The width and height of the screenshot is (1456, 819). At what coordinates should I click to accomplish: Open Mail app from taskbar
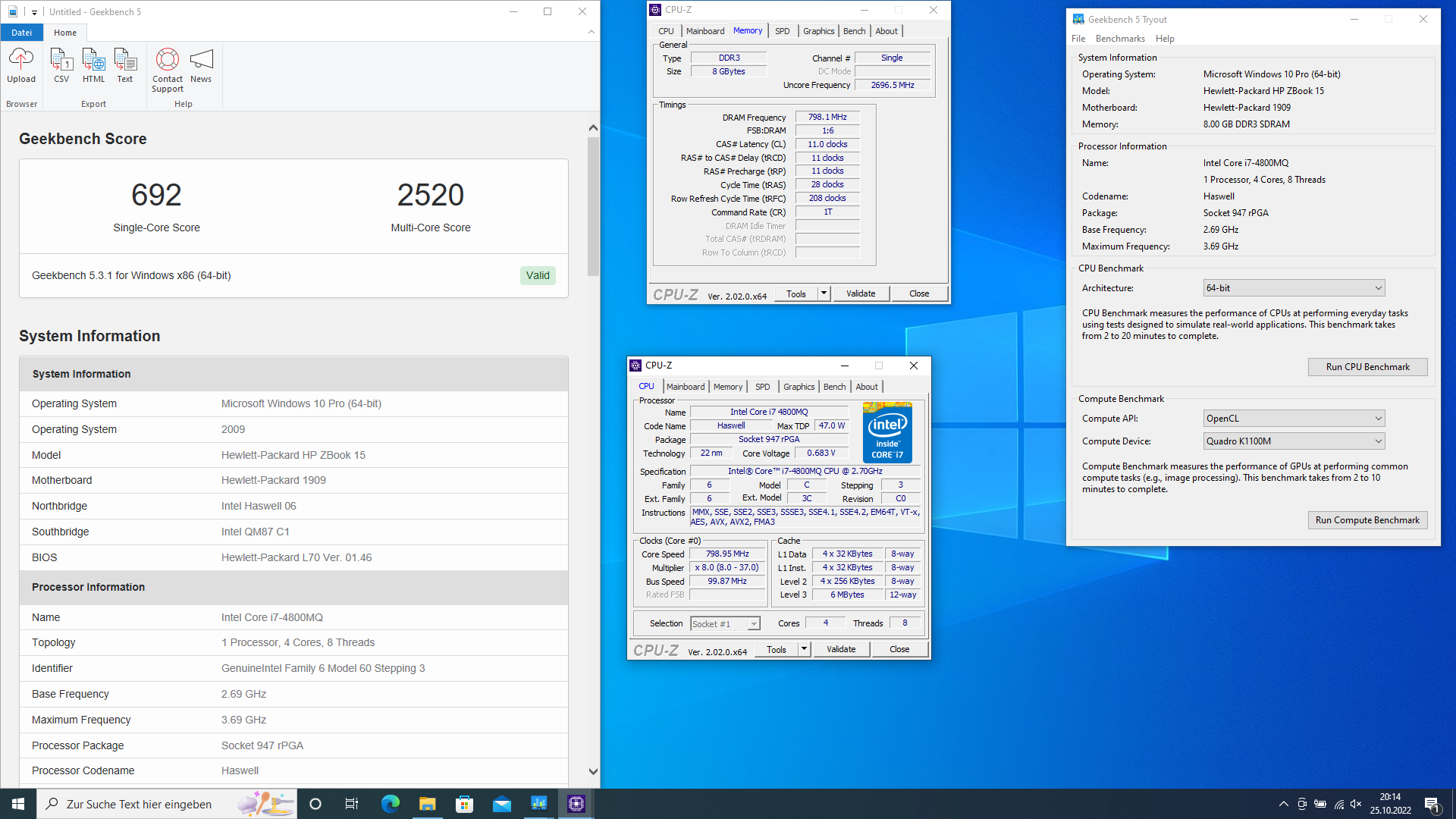point(501,804)
